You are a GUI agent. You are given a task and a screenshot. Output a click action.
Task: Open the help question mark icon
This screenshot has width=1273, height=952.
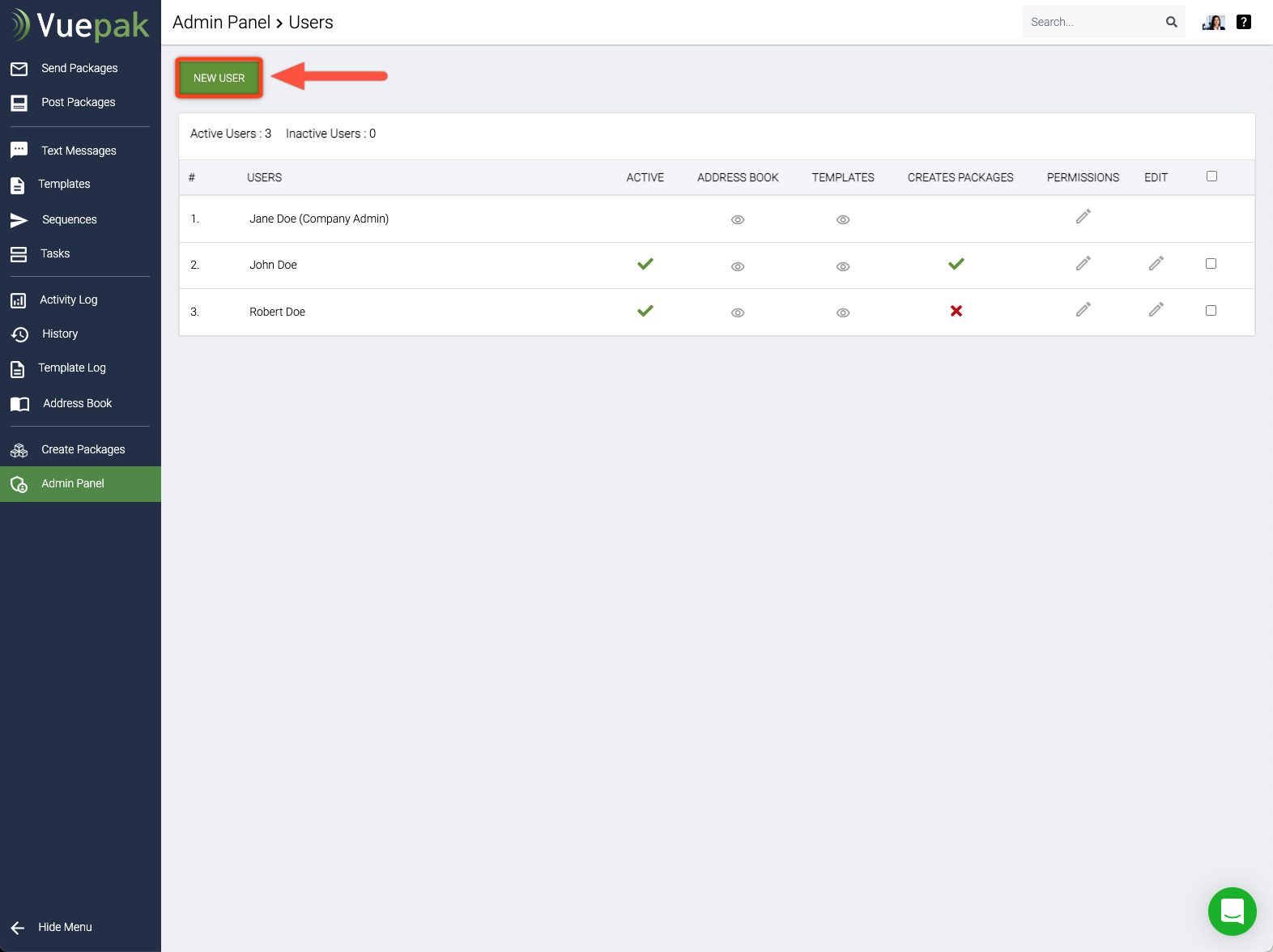click(x=1244, y=22)
